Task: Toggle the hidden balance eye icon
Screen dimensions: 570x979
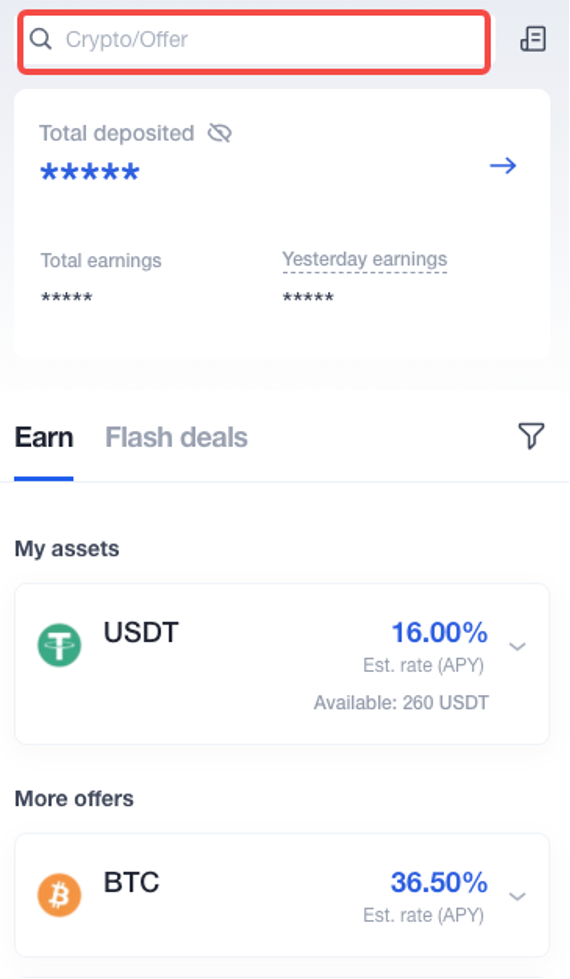Action: pyautogui.click(x=220, y=133)
